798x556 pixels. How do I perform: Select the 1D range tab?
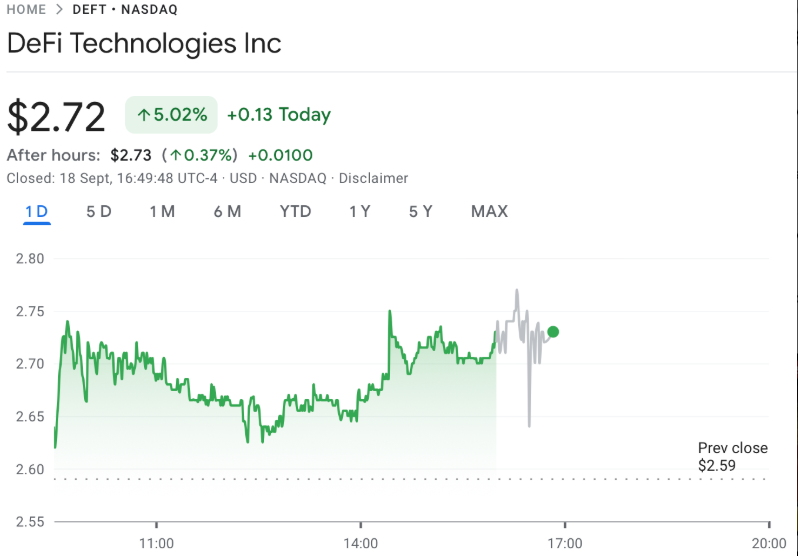pos(36,211)
